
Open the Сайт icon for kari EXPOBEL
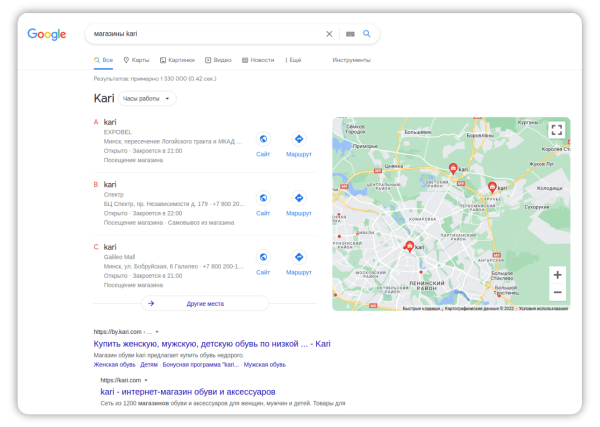click(263, 139)
